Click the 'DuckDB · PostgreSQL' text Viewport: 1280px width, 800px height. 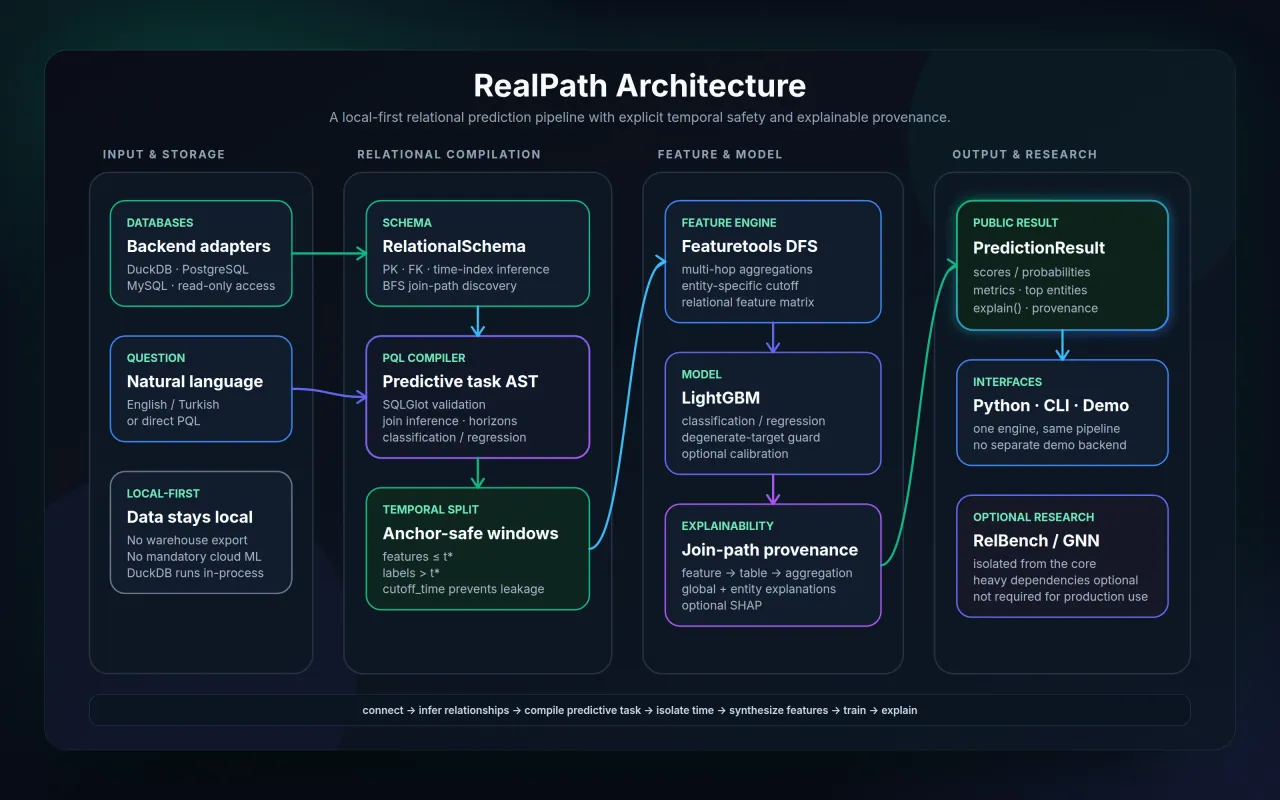point(188,269)
